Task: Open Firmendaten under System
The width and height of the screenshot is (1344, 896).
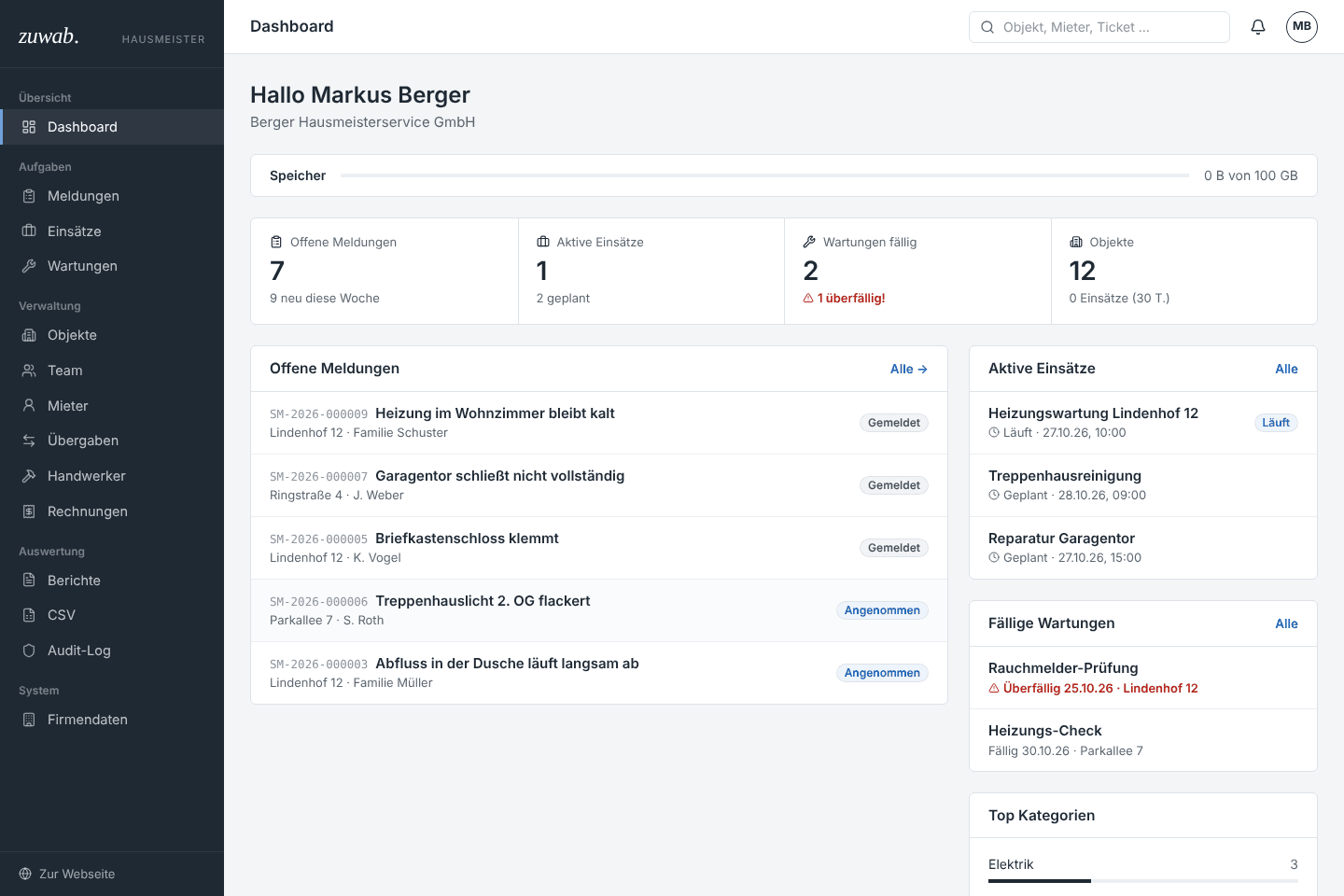Action: point(112,720)
